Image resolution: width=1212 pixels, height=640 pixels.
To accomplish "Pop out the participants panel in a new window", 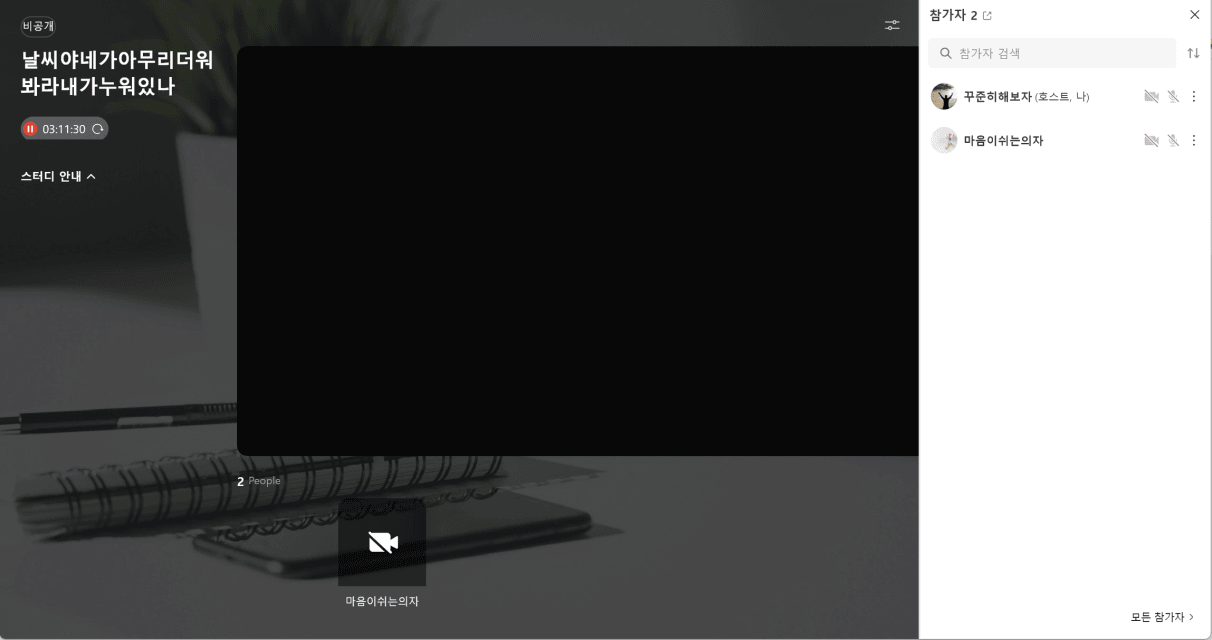I will (987, 16).
